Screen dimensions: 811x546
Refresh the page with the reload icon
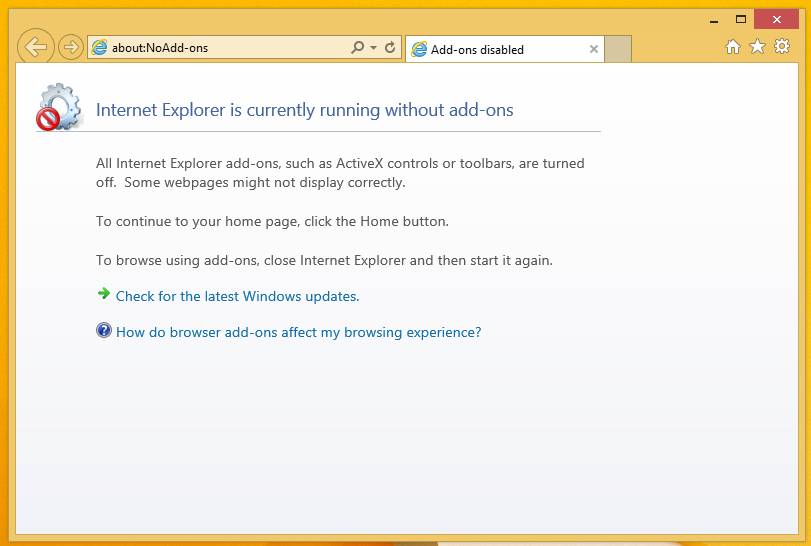[390, 48]
